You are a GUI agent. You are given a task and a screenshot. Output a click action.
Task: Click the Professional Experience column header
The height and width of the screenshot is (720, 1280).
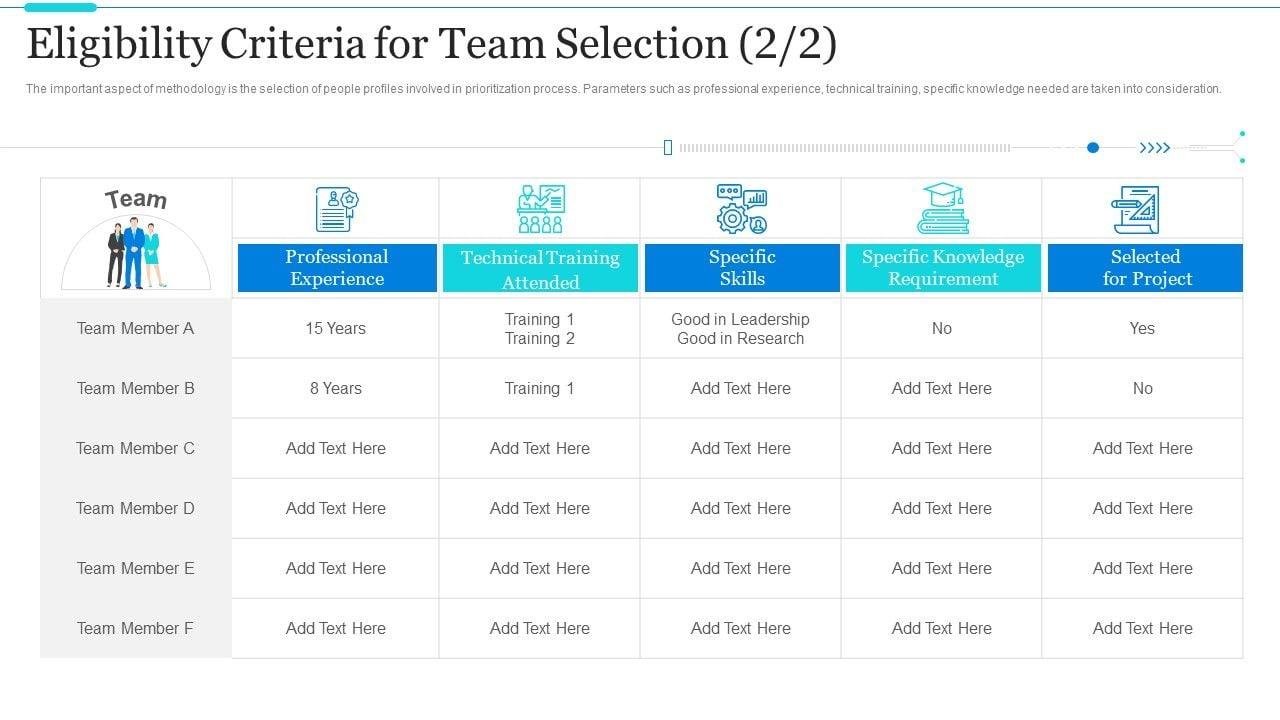coord(337,268)
